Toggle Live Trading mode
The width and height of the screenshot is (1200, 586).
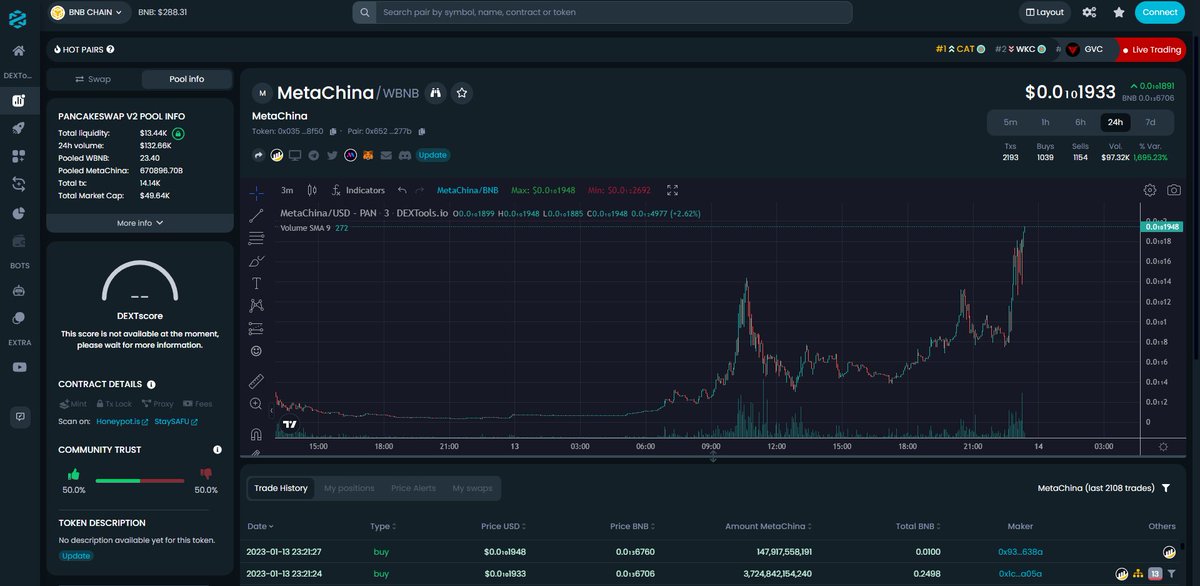(x=1150, y=50)
